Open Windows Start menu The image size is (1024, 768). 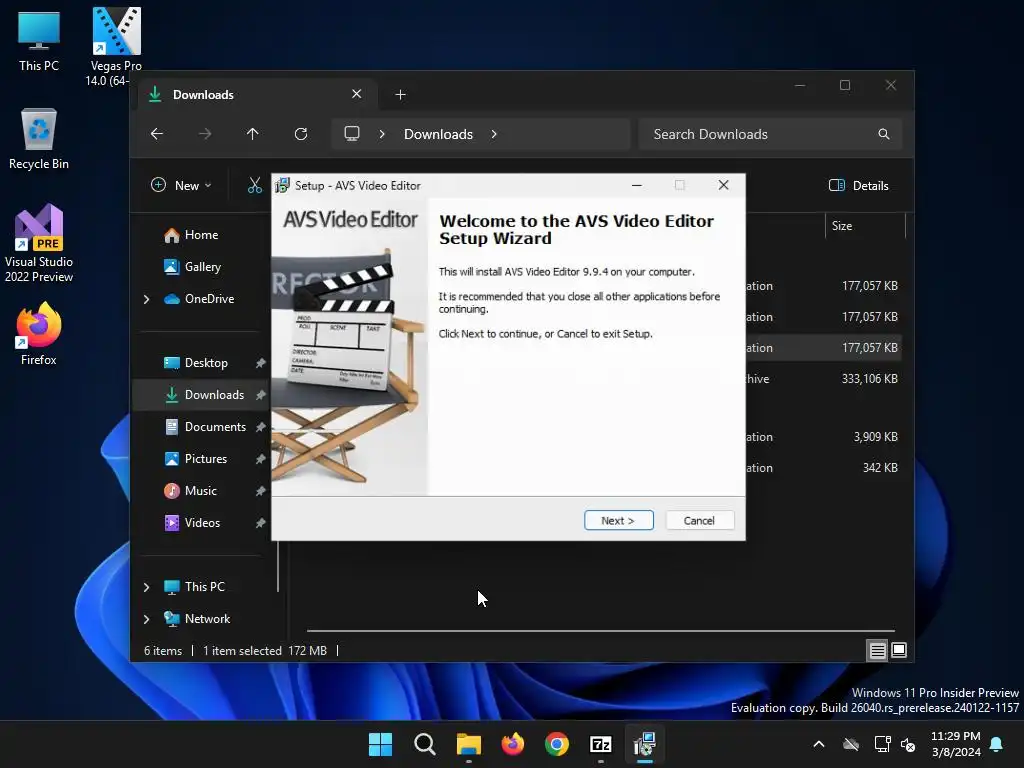[381, 744]
